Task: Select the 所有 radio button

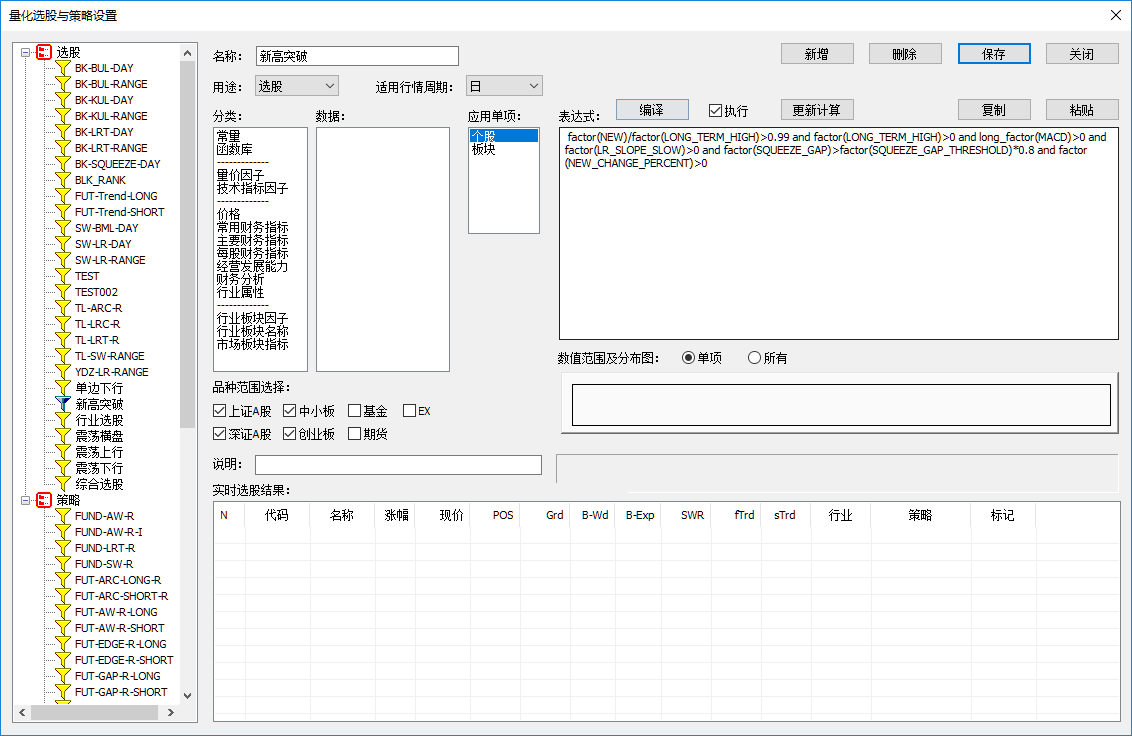Action: [754, 358]
